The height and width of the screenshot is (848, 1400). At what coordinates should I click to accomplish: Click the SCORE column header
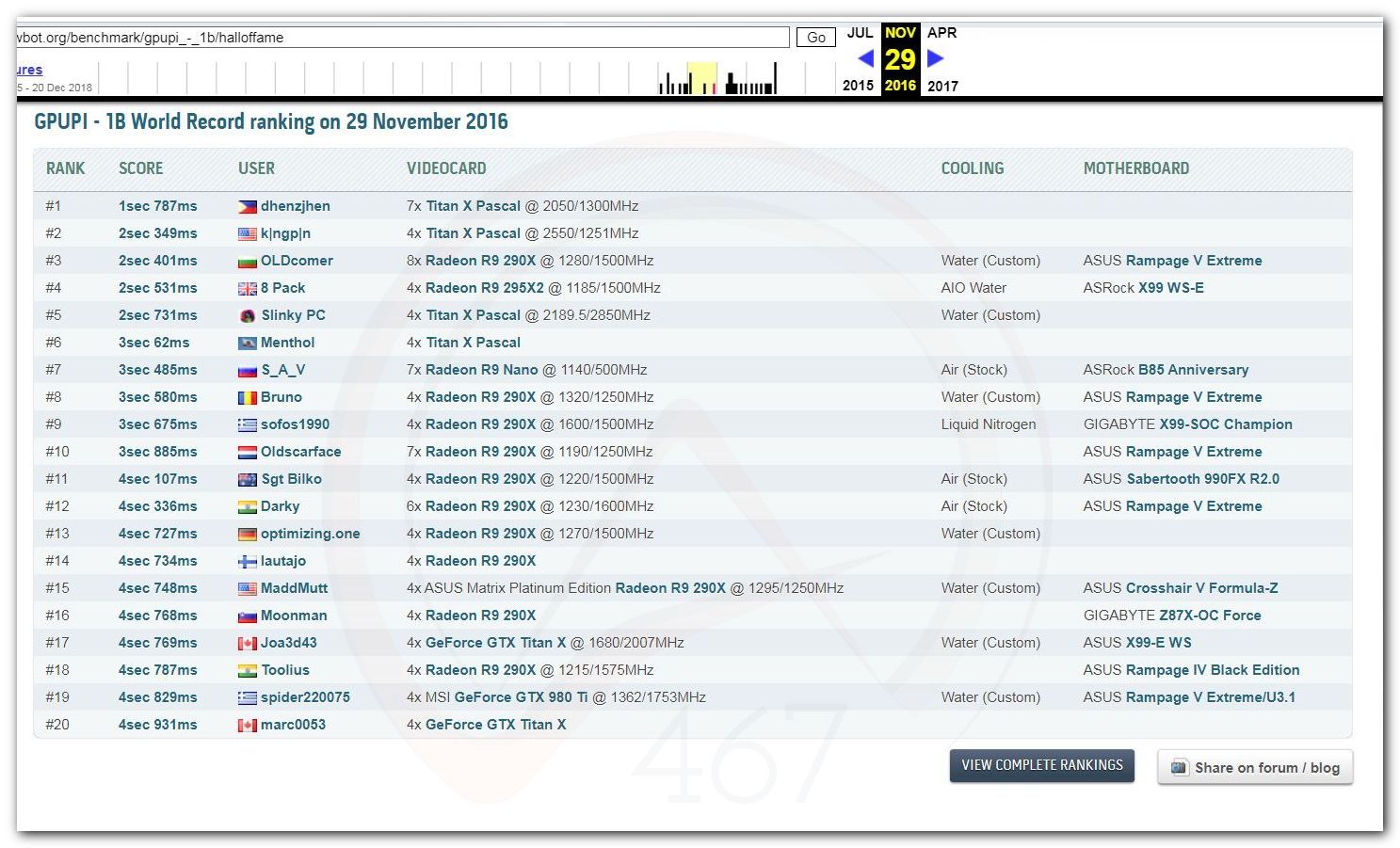click(x=141, y=168)
